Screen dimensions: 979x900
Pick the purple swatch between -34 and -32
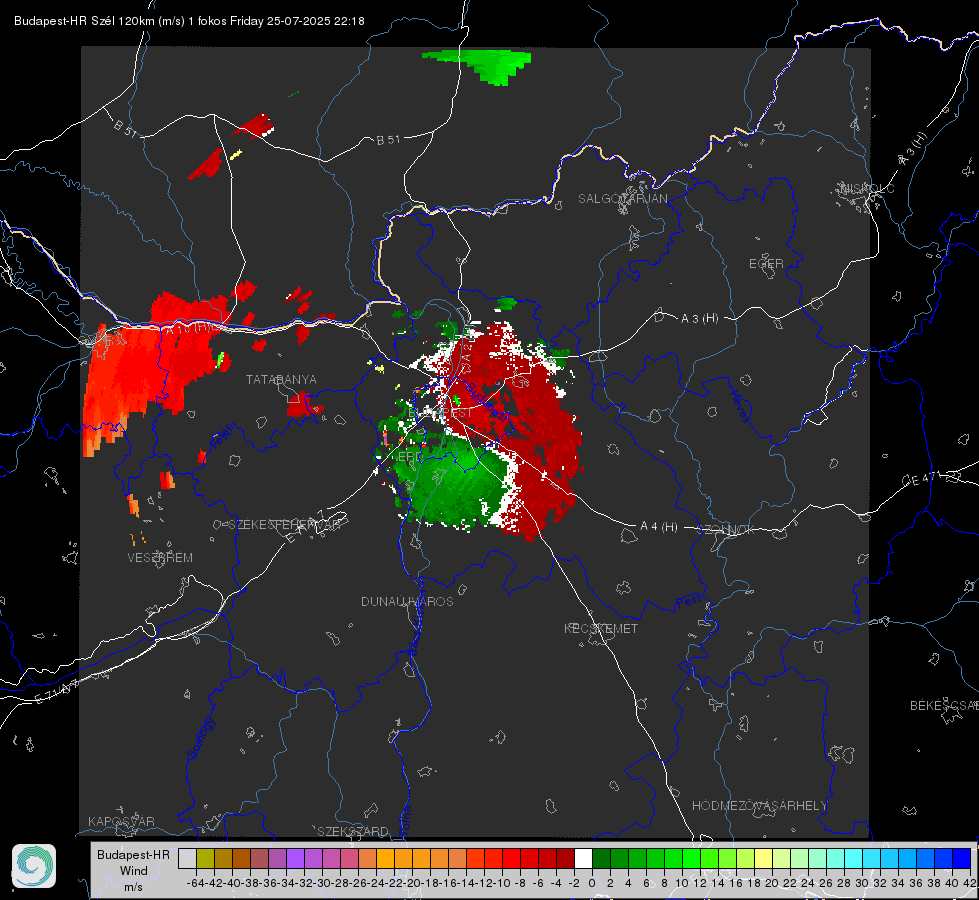295,858
